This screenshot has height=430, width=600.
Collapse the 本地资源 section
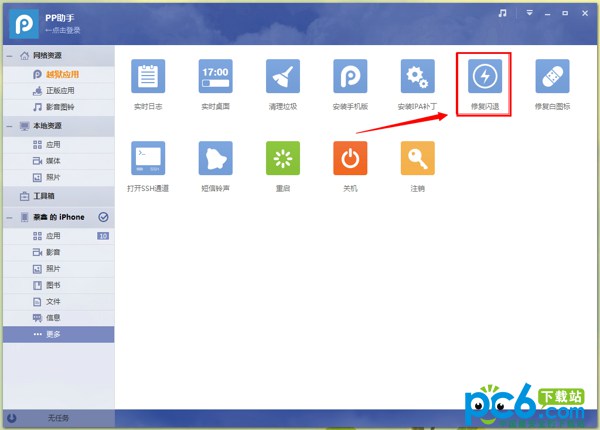coord(10,127)
